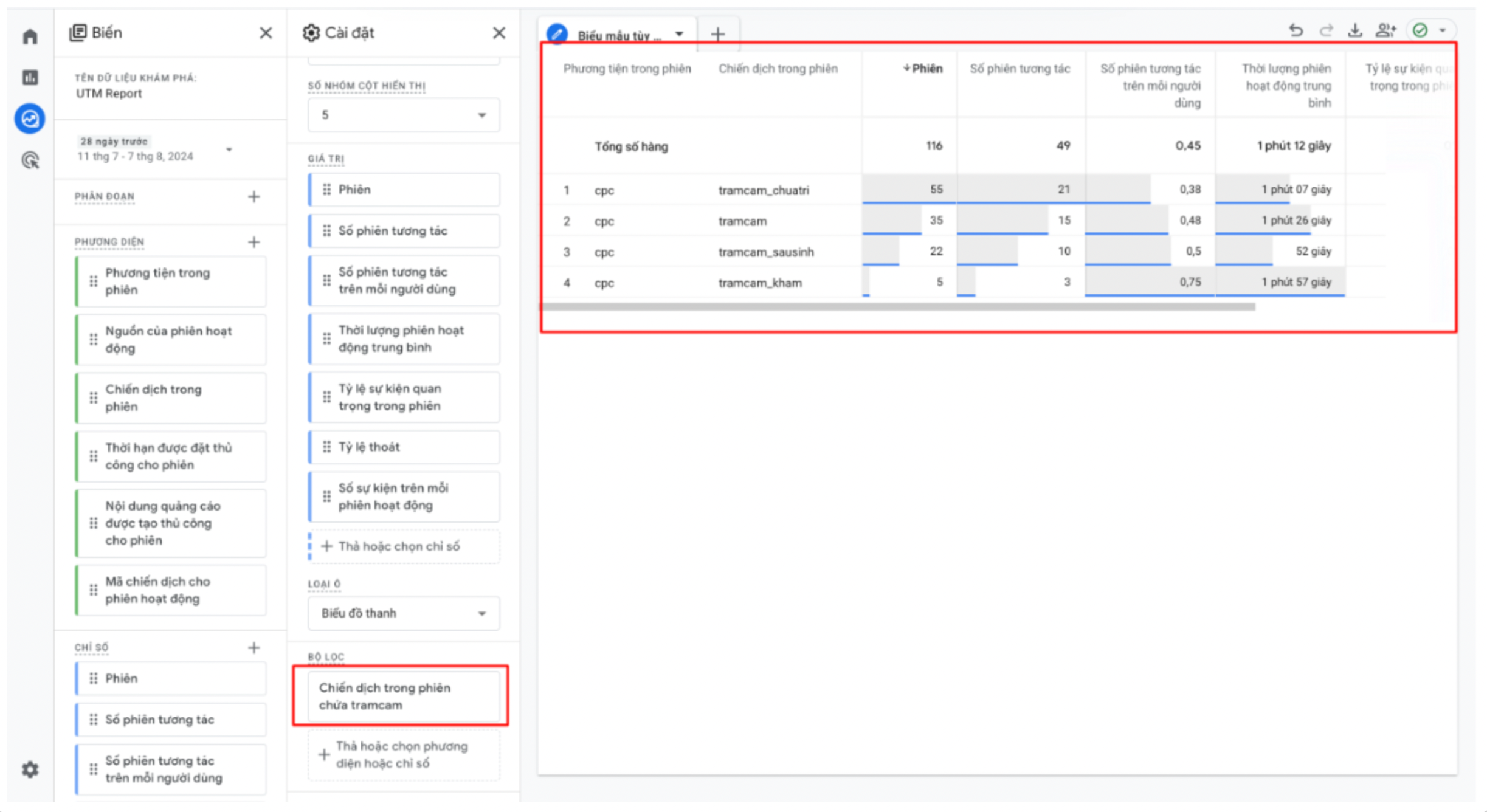Viewport: 1487px width, 812px height.
Task: Open the Reports bar-chart icon in sidebar
Action: click(30, 77)
